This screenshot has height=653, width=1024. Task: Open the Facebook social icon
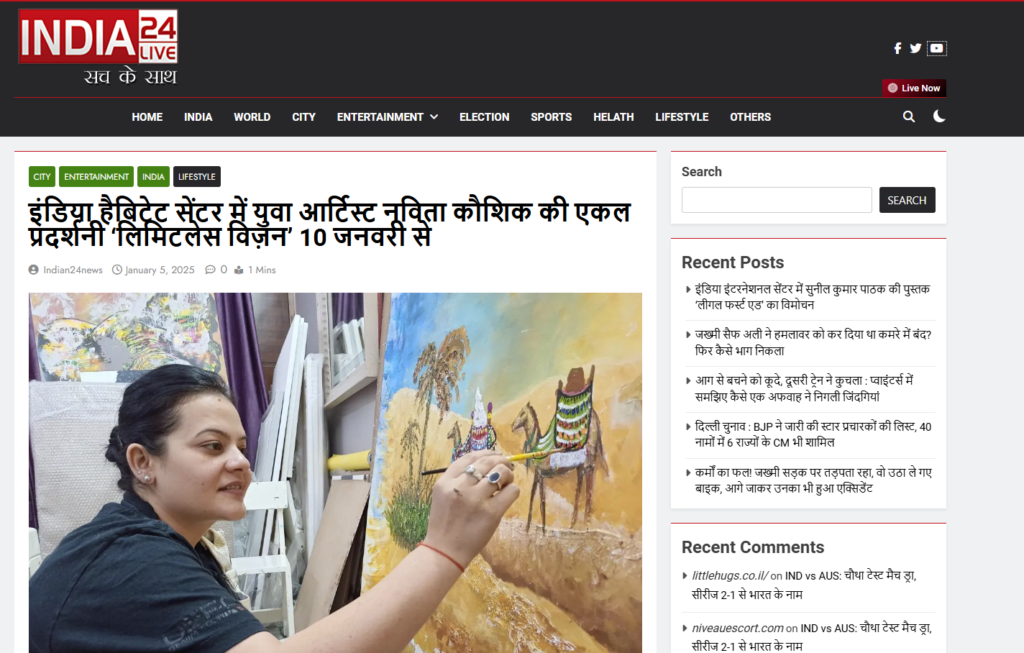898,48
